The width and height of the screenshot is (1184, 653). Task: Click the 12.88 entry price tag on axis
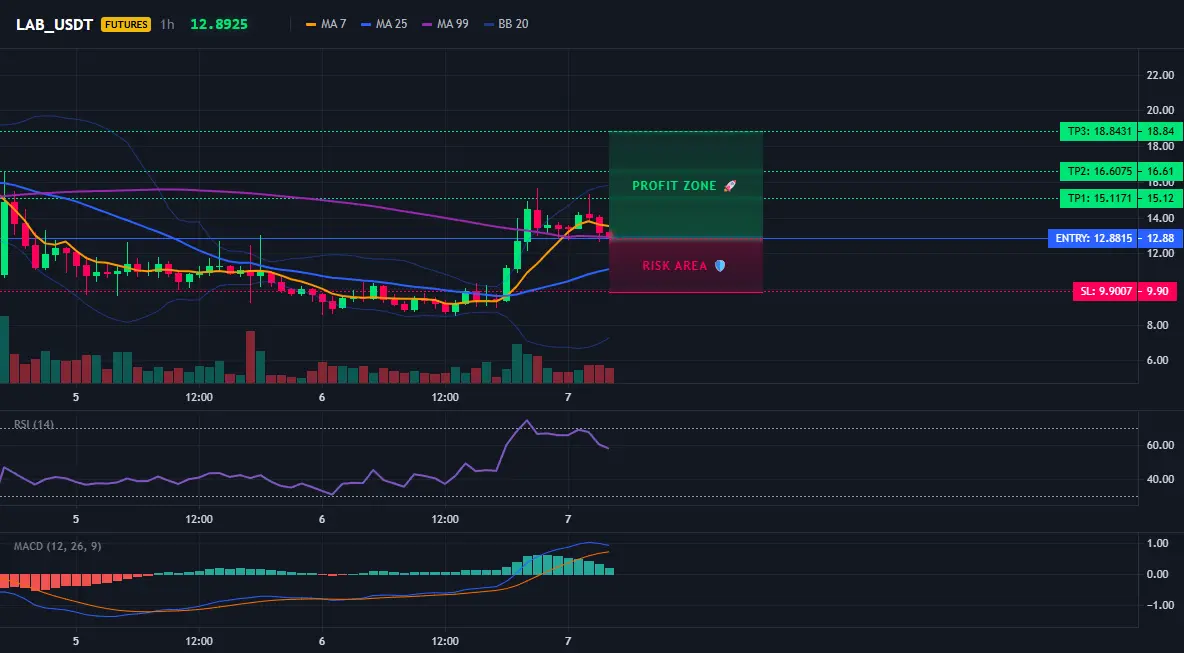tap(1161, 239)
